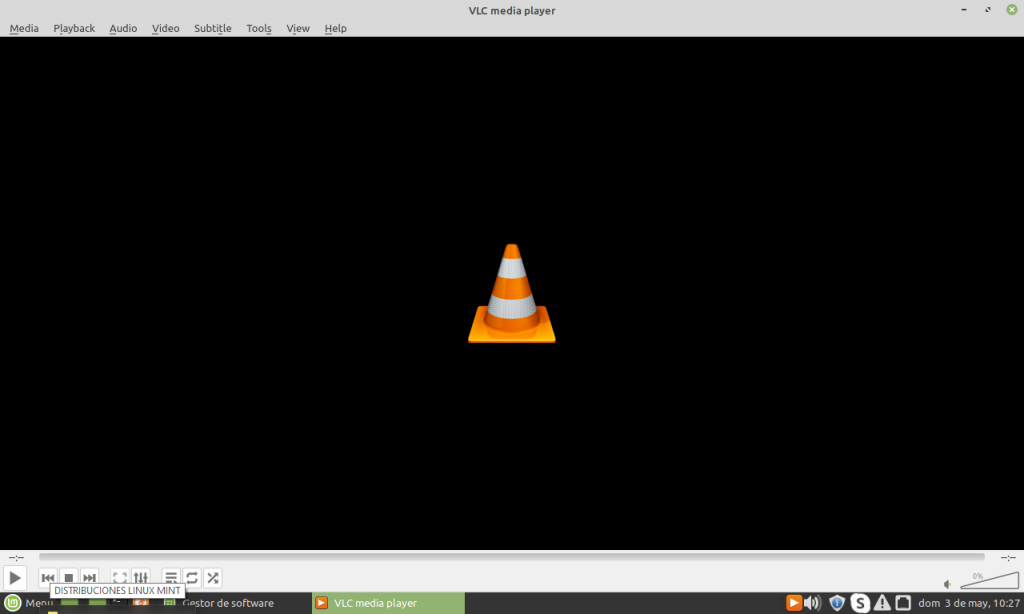1024x614 pixels.
Task: Seek using the playback progress bar
Action: (x=511, y=557)
